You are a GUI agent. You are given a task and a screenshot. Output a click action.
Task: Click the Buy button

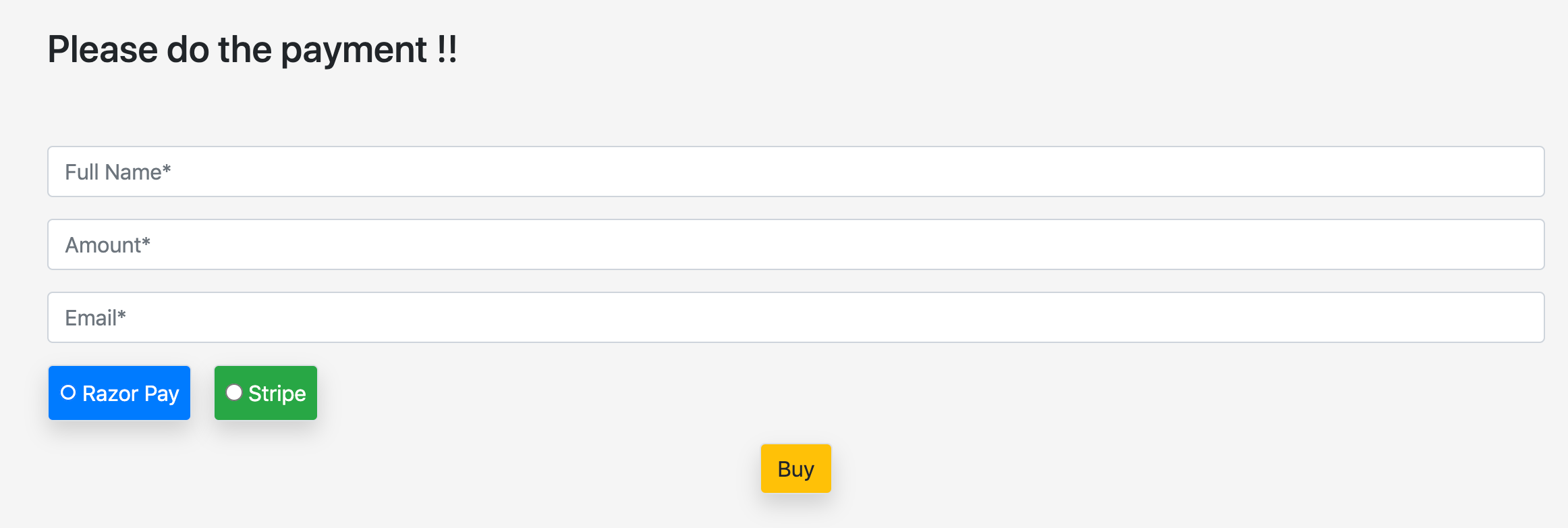(795, 468)
